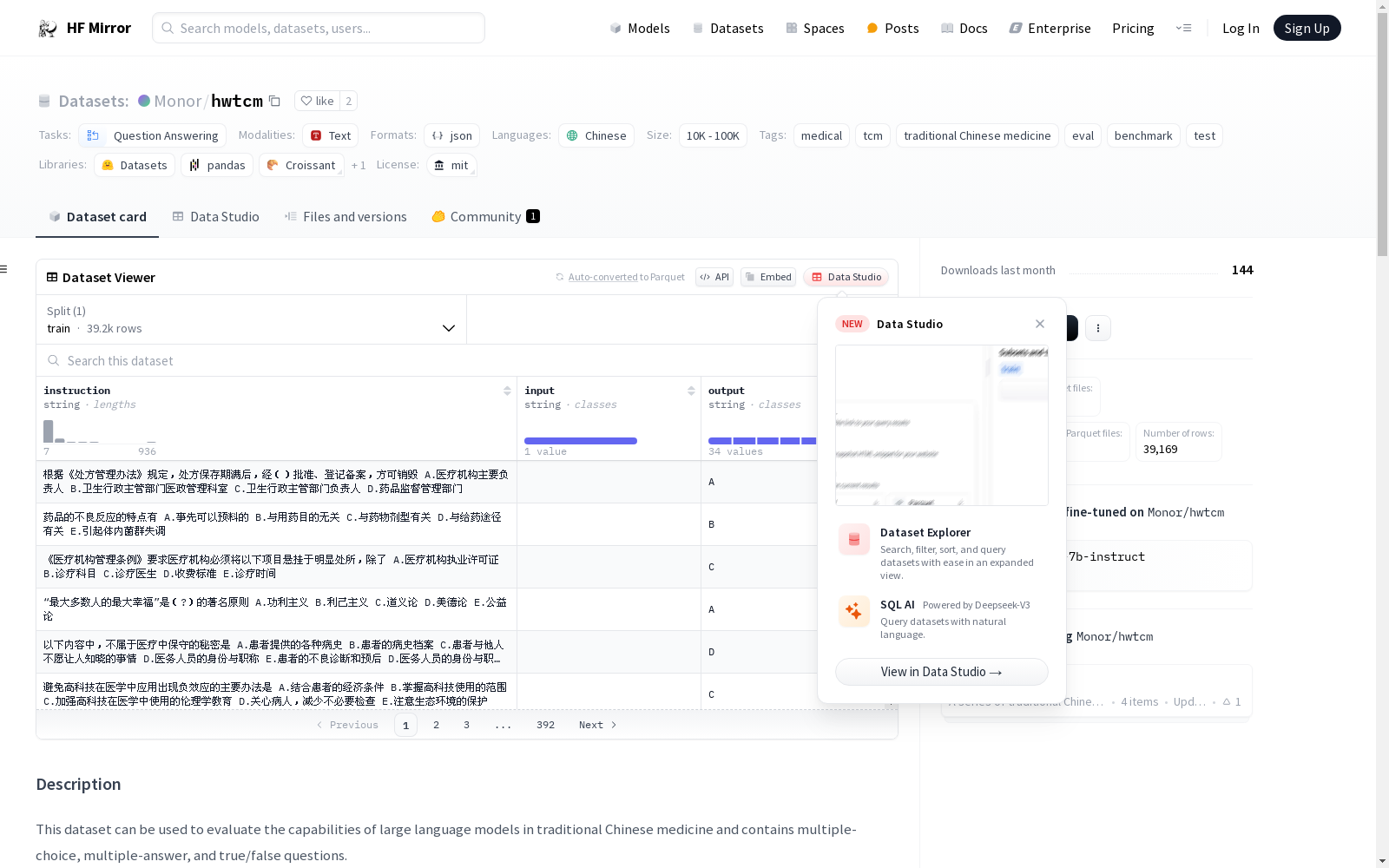1389x868 pixels.
Task: Click the SQL AI sparkle icon
Action: (854, 611)
